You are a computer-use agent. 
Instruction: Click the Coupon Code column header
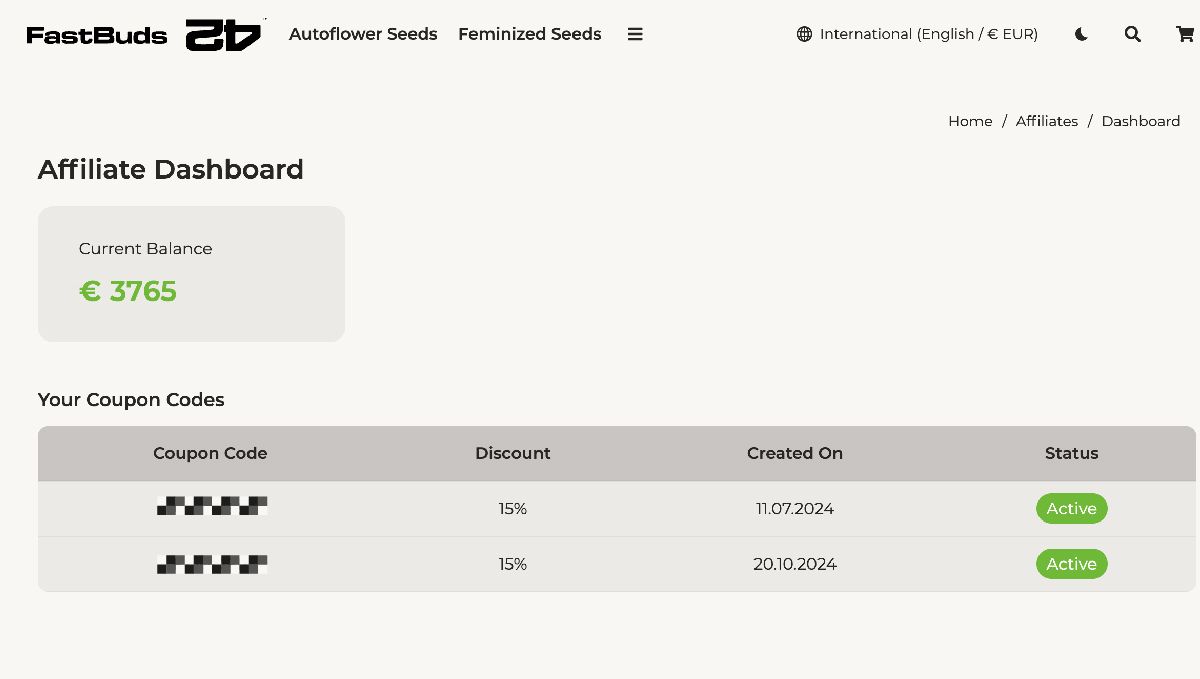210,453
